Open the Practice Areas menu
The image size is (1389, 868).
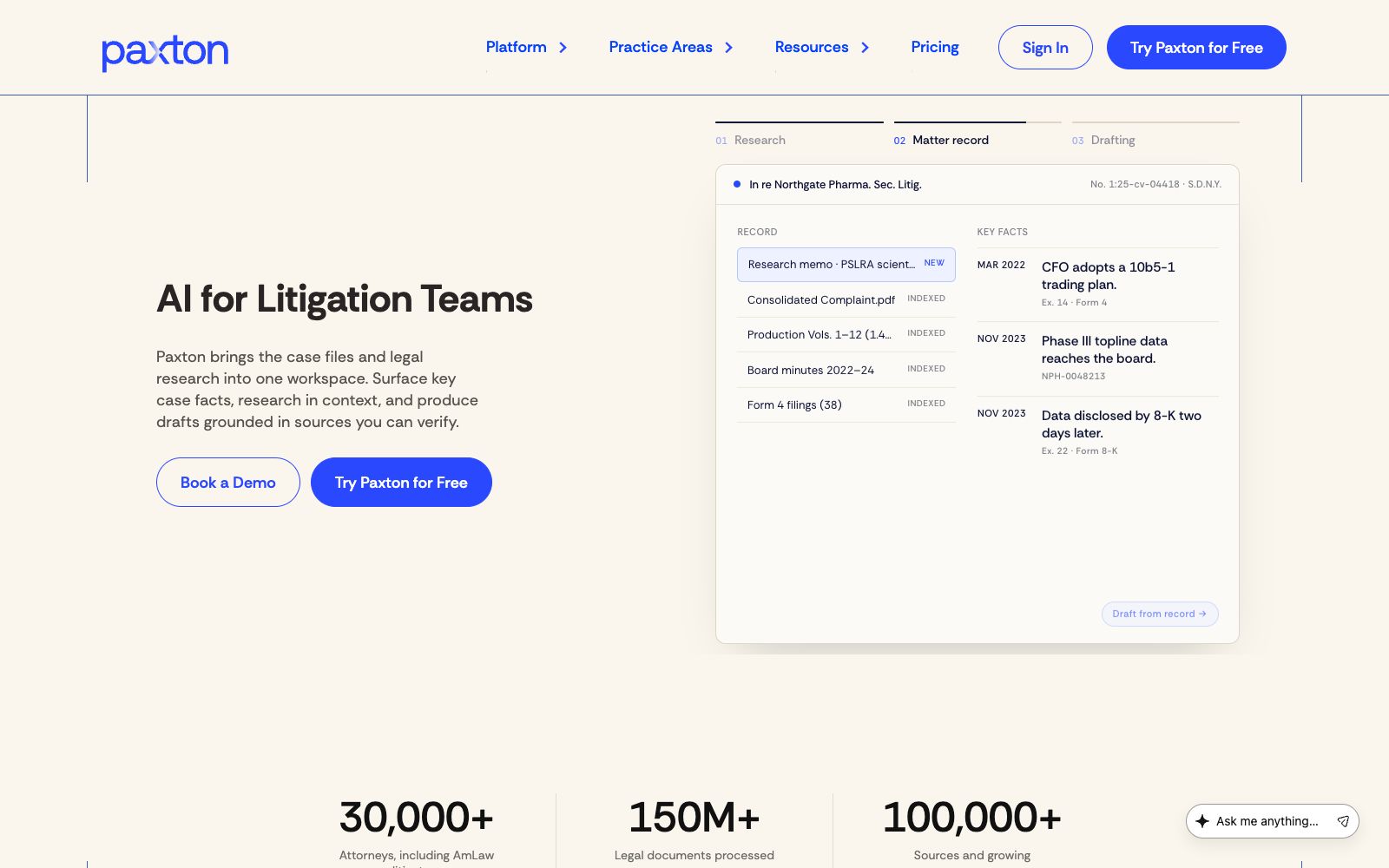coord(661,47)
